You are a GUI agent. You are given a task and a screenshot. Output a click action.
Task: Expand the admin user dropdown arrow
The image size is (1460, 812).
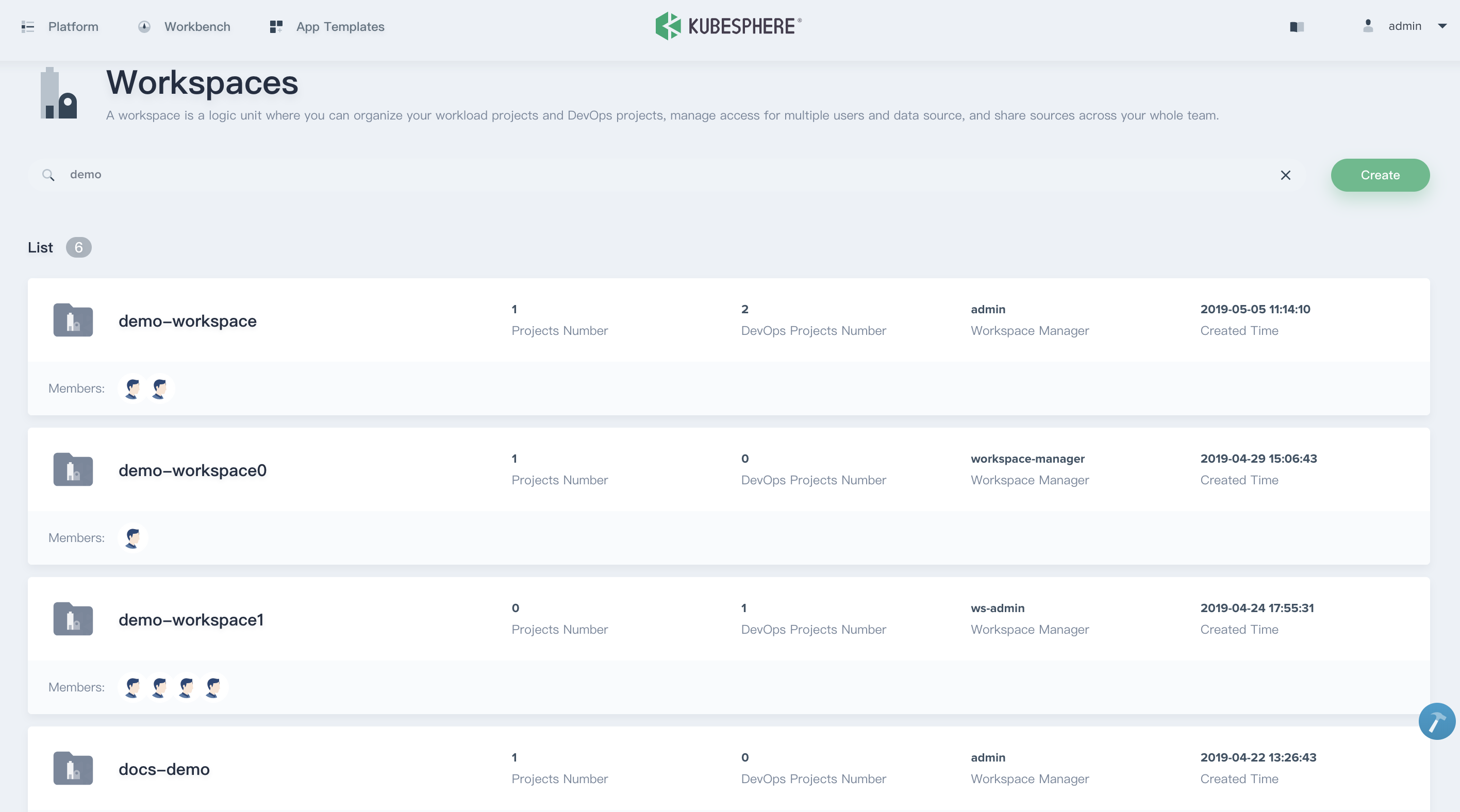tap(1442, 26)
